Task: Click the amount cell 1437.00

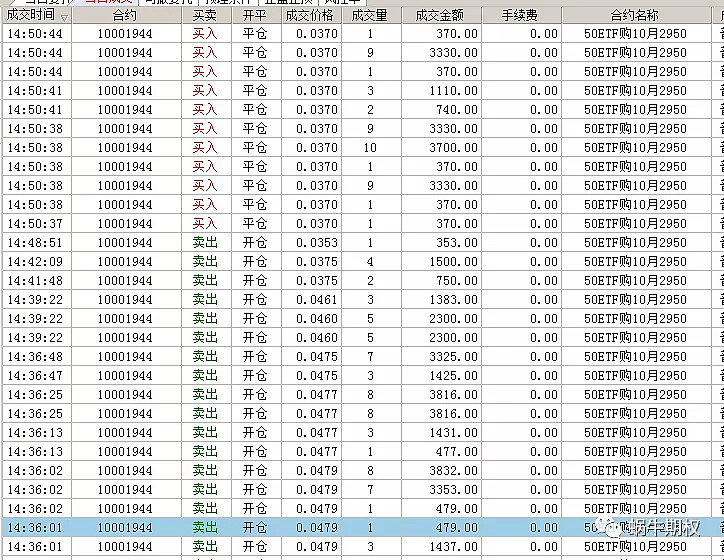Action: tap(453, 547)
